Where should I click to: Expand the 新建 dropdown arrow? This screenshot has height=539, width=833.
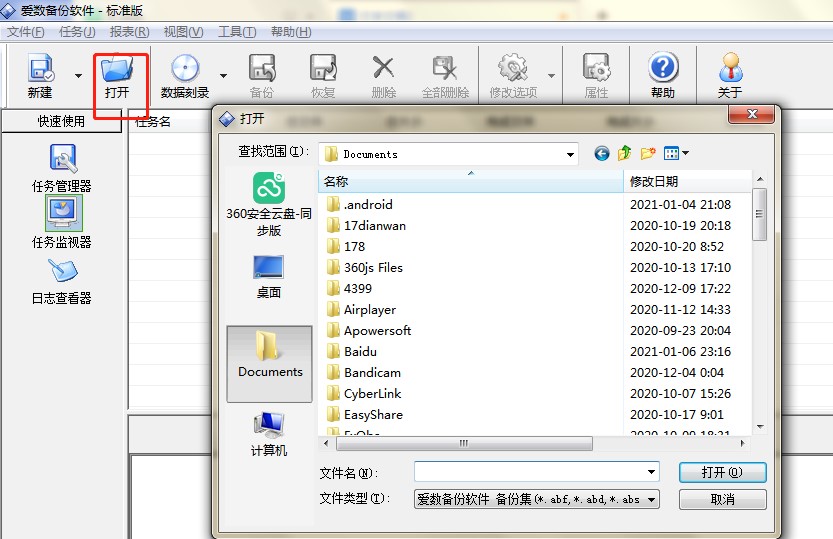point(78,76)
